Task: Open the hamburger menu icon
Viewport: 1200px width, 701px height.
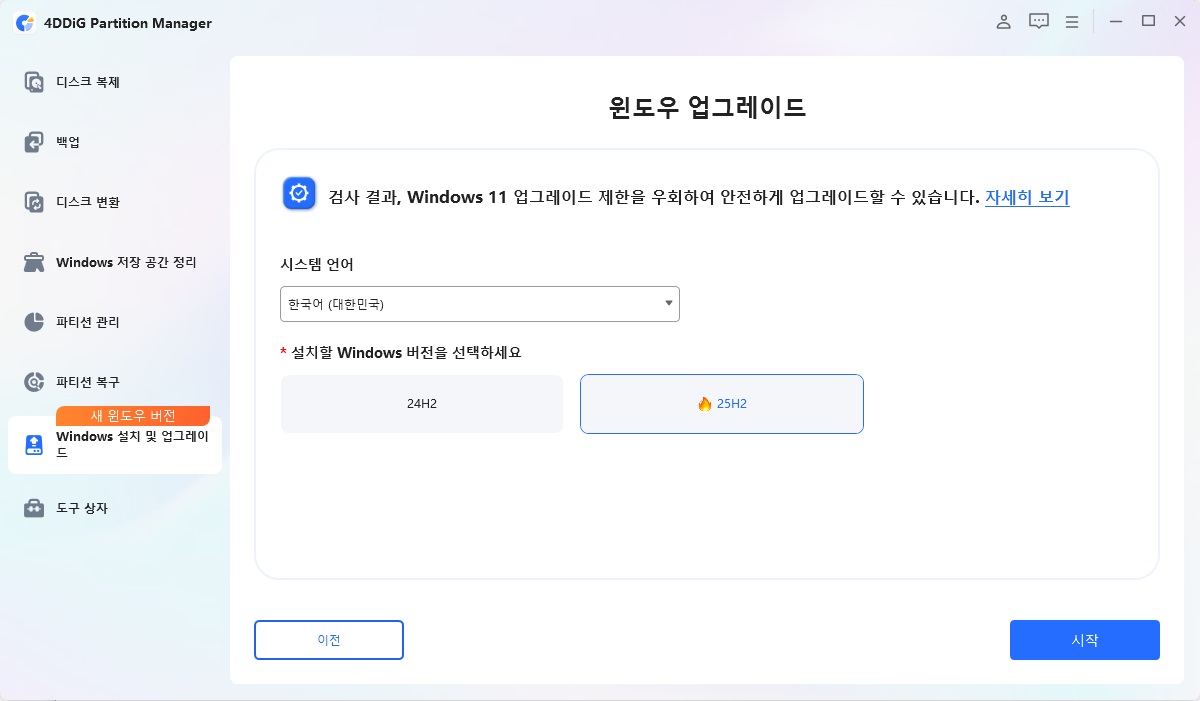Action: click(x=1072, y=21)
